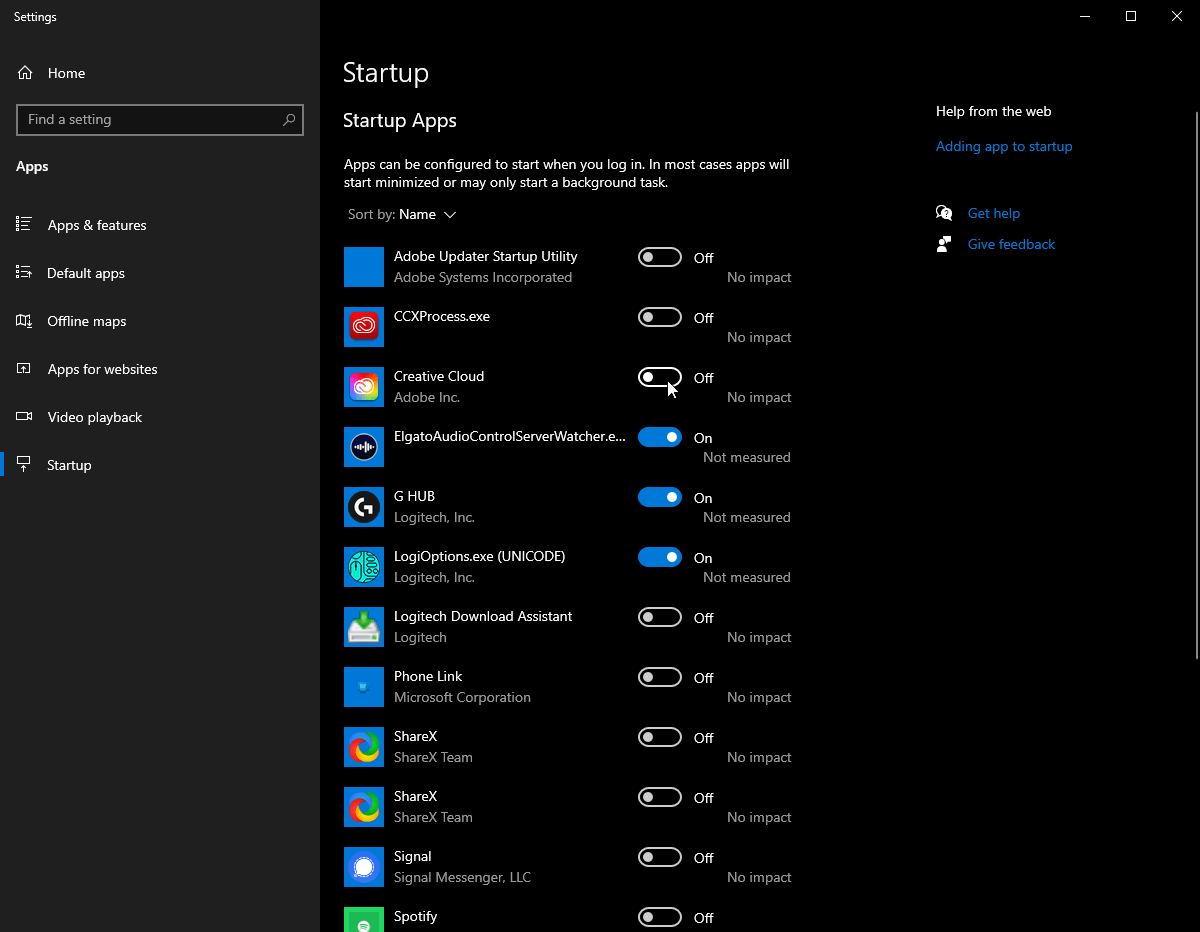This screenshot has width=1200, height=932.
Task: Open Apps & features page
Action: point(160,225)
